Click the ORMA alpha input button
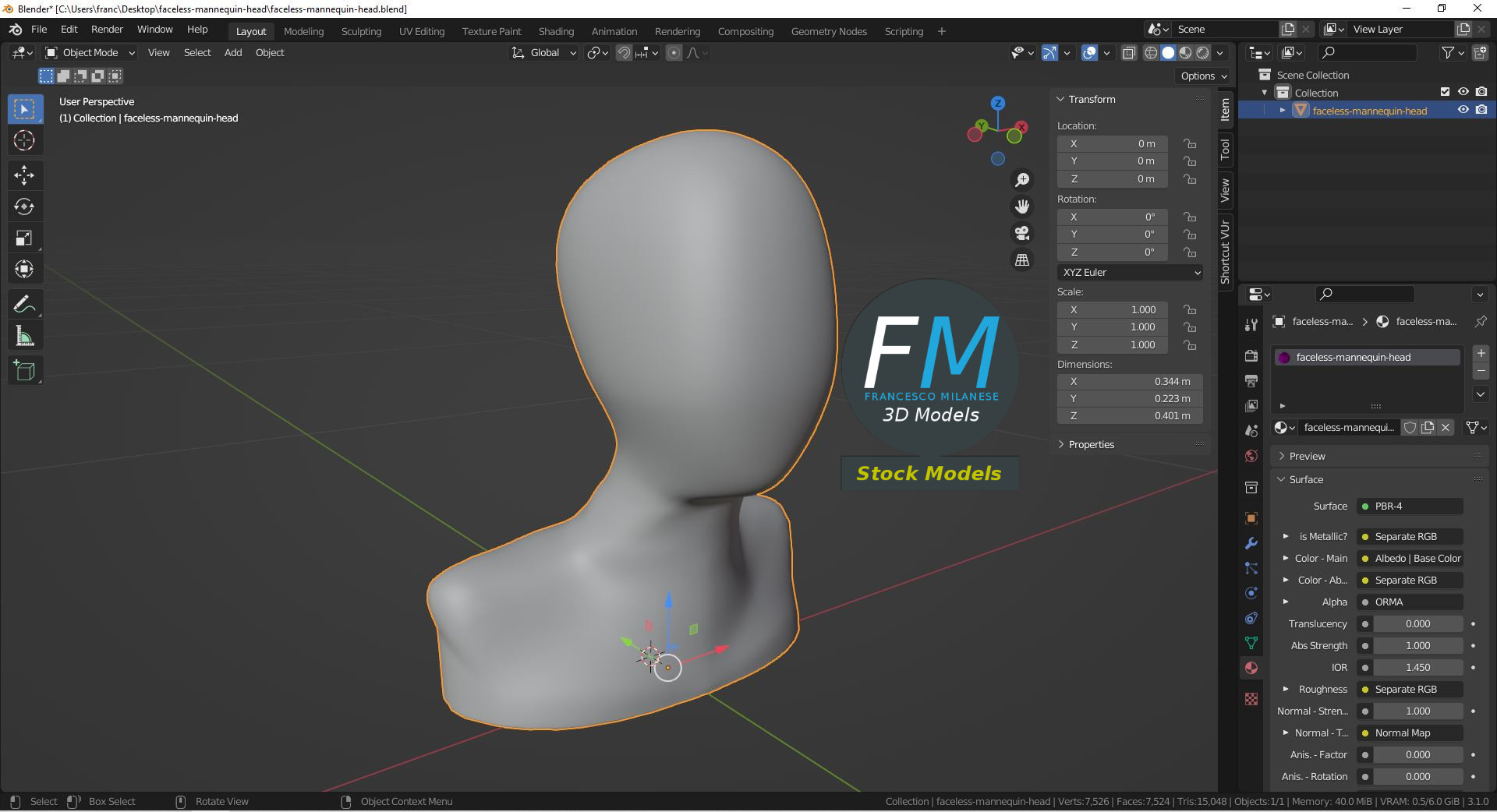This screenshot has width=1497, height=812. coord(1410,602)
